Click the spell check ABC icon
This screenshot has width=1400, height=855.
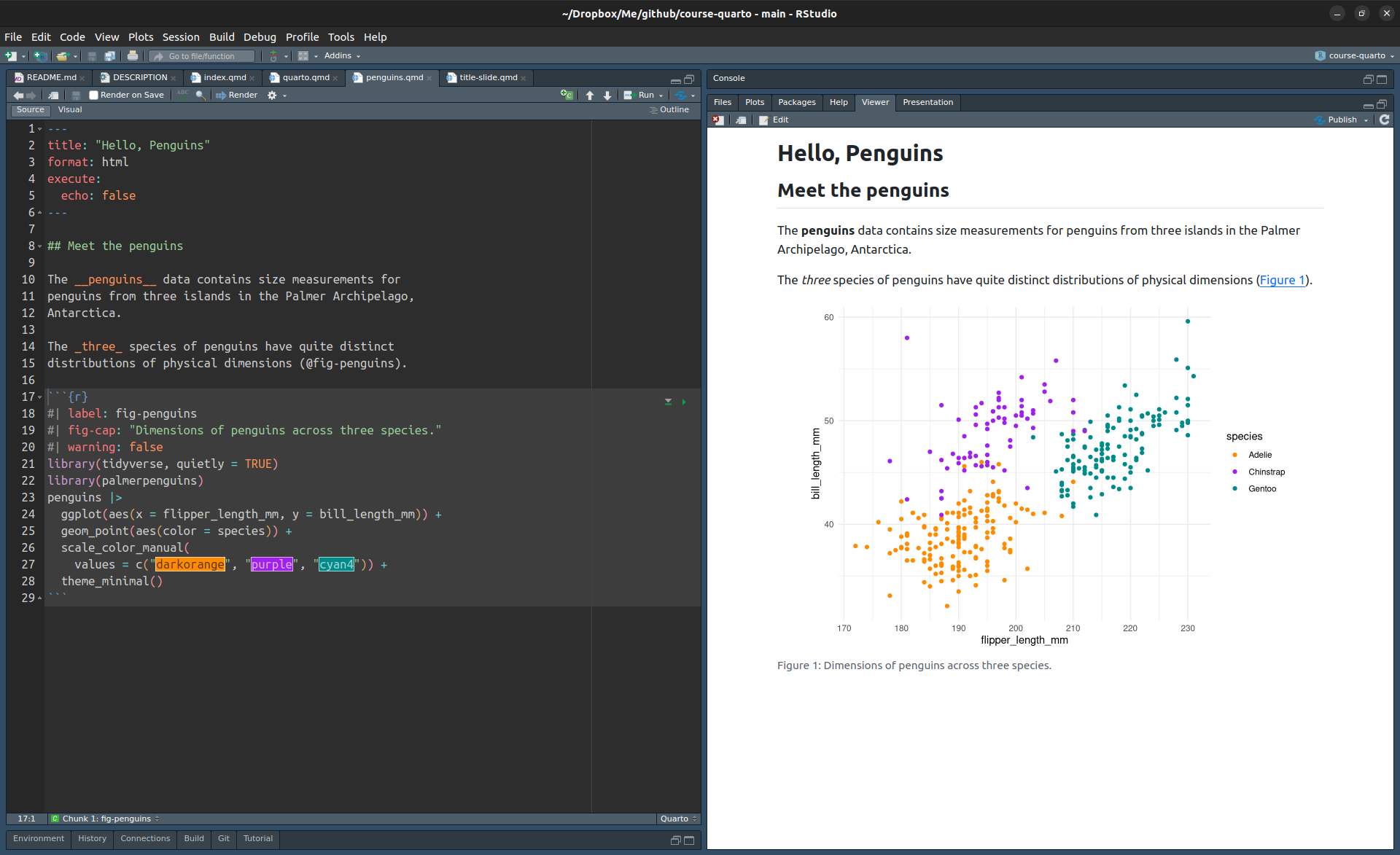(x=182, y=94)
